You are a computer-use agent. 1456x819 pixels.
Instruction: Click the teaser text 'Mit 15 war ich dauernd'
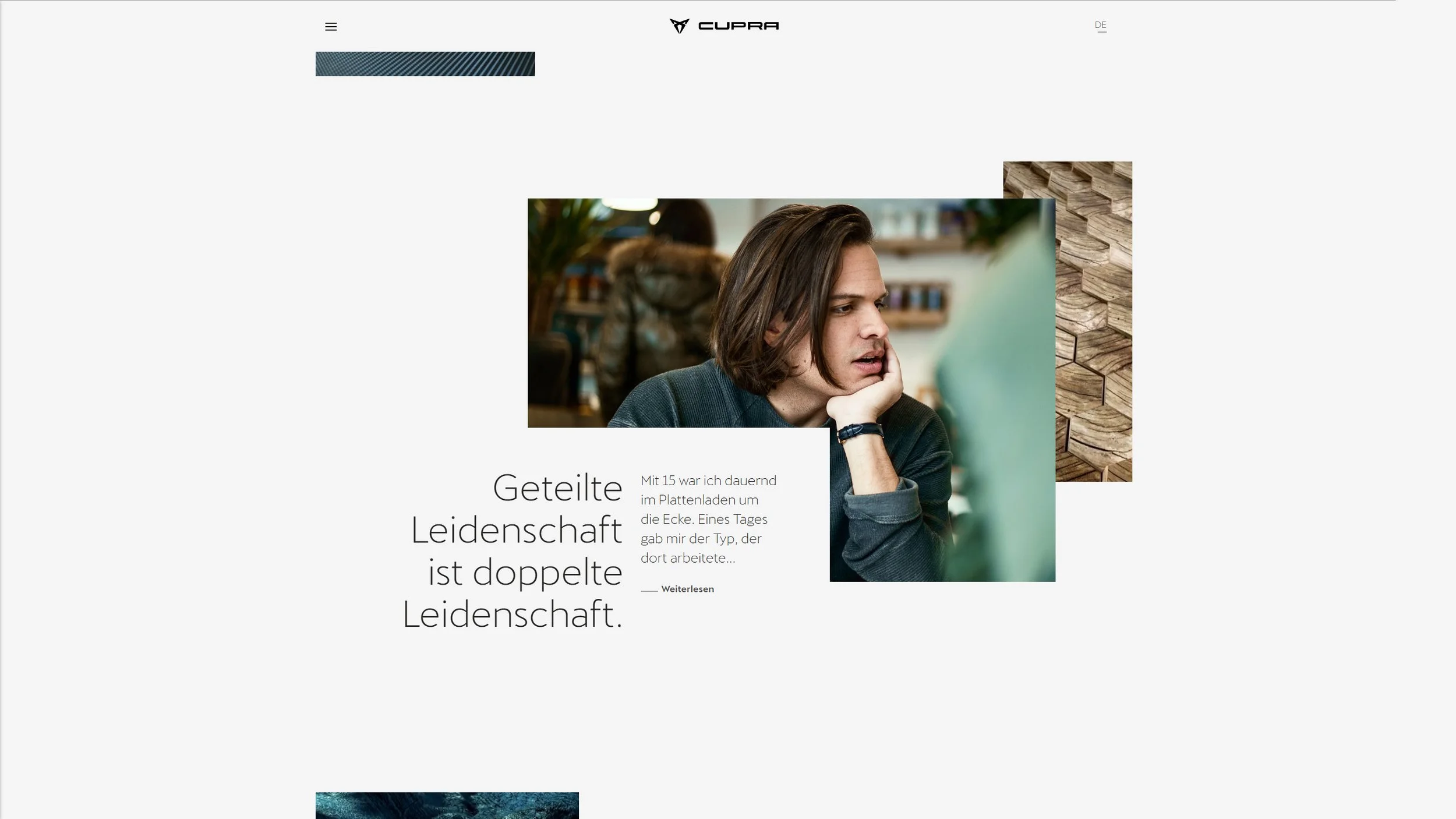tap(708, 481)
